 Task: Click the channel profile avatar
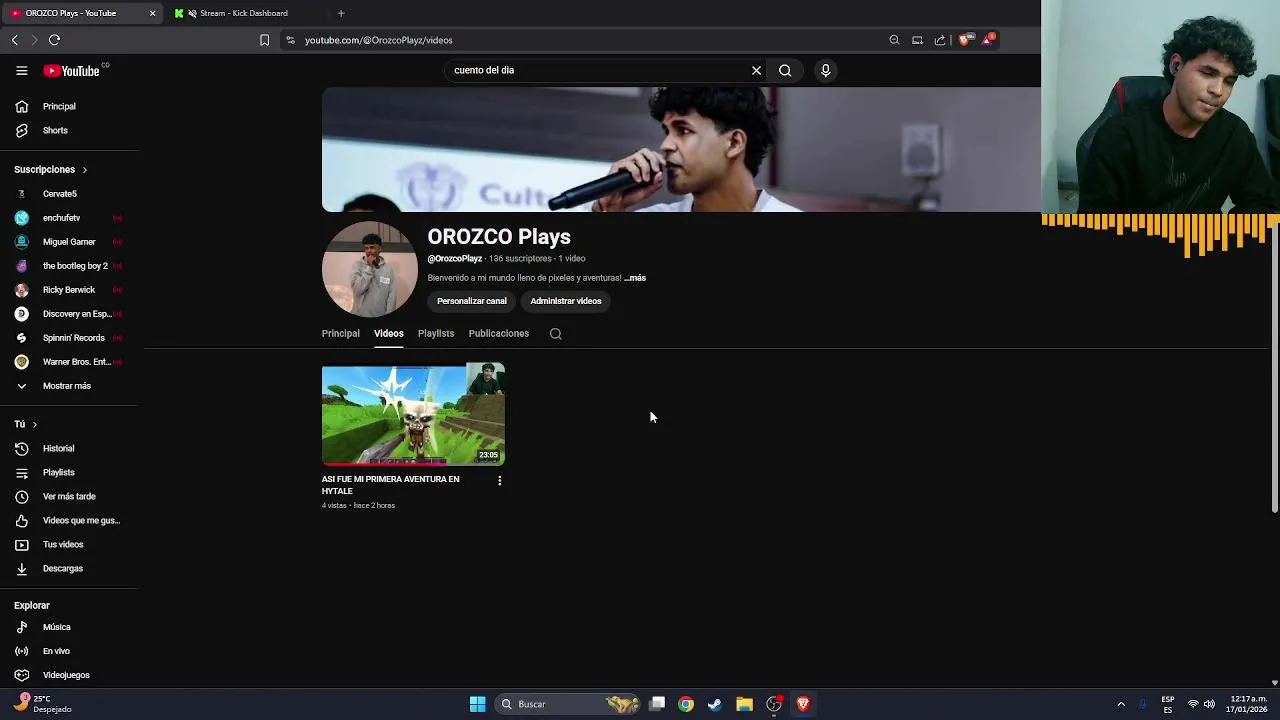tap(369, 270)
